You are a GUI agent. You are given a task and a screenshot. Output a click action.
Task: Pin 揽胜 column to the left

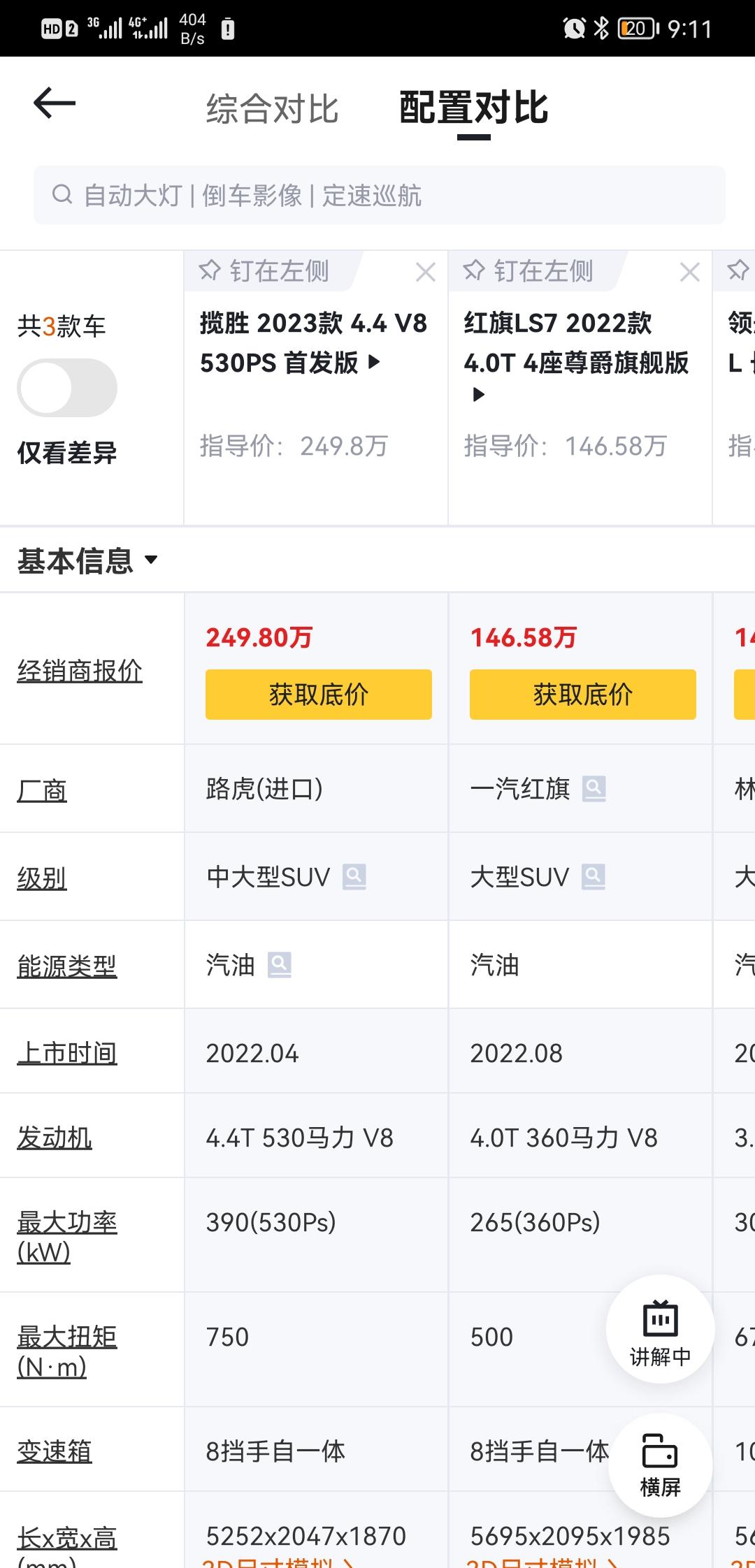pos(266,271)
